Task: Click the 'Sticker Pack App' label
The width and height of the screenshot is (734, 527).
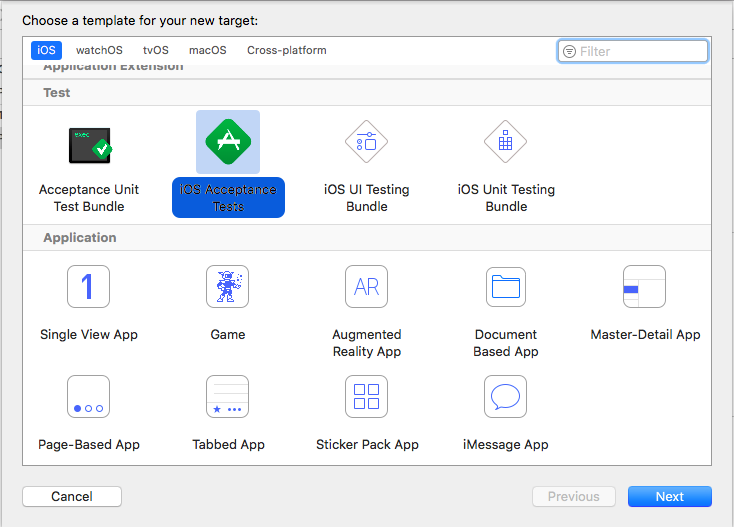Action: (x=367, y=444)
